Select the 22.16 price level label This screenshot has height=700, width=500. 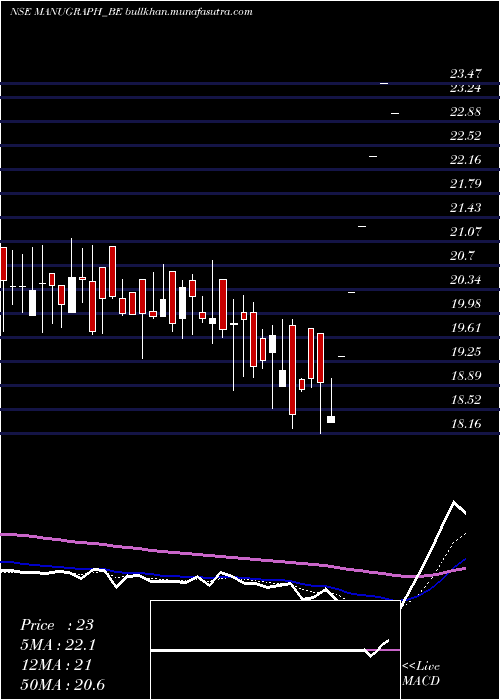tap(465, 160)
